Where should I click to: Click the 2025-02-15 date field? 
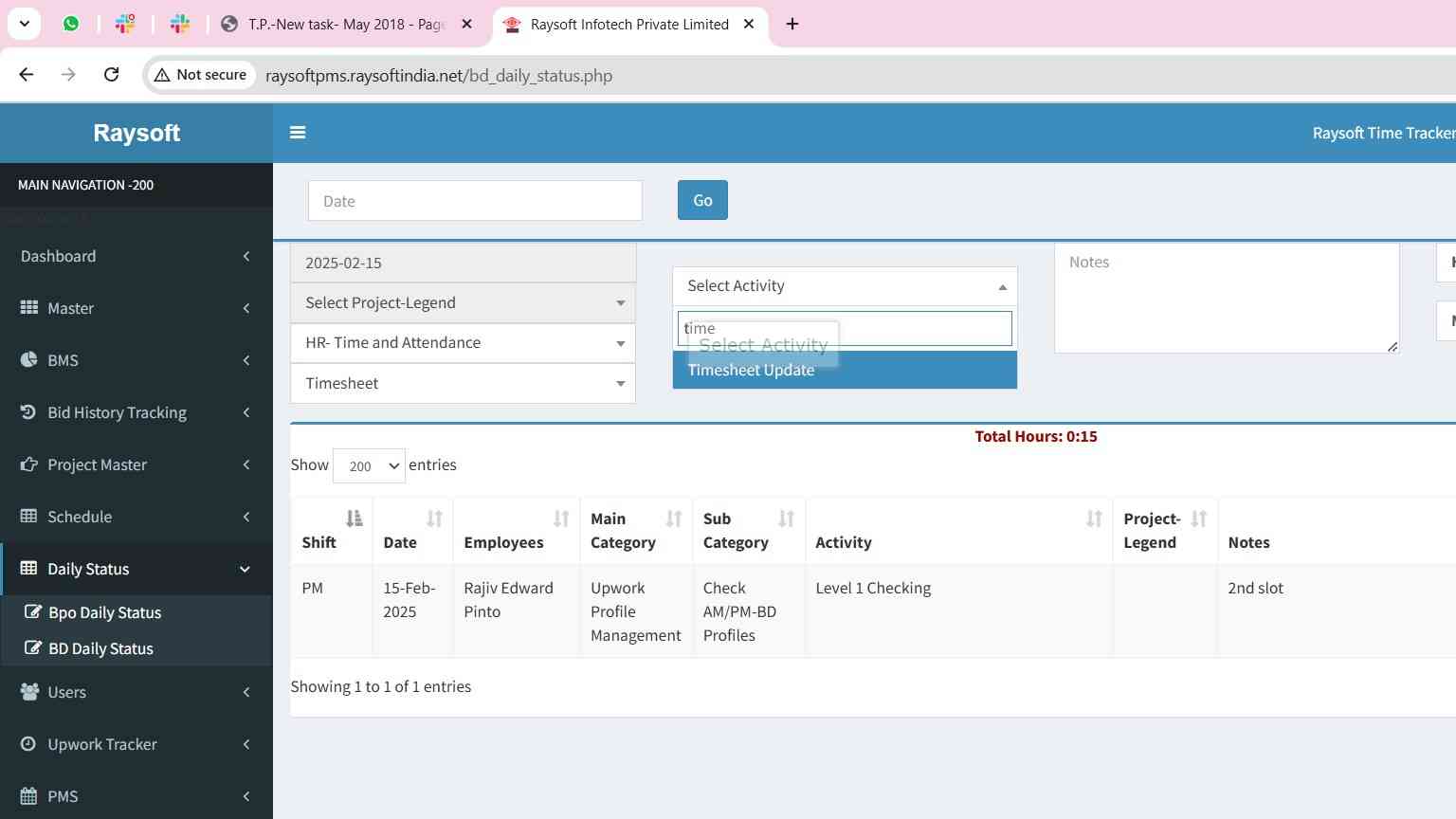click(463, 263)
